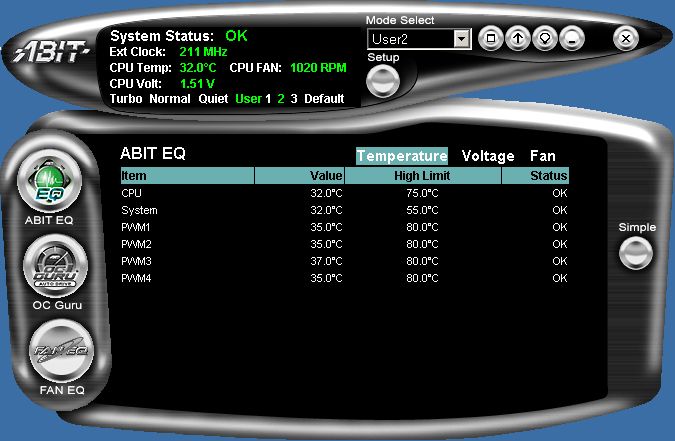Select Quiet mode in status bar
Viewport: 675px width, 441px height.
pos(213,99)
